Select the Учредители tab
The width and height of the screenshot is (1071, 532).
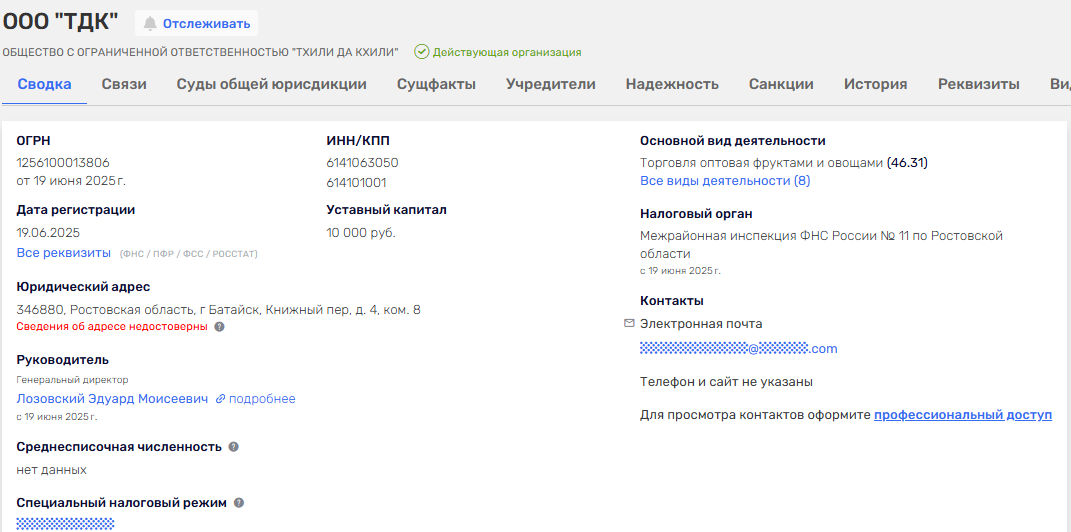[550, 84]
